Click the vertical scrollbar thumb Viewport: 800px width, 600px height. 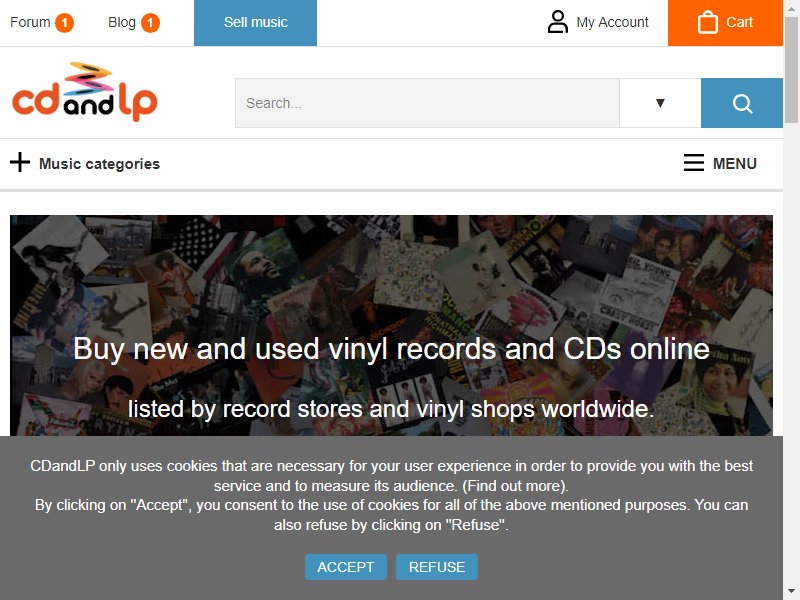tap(791, 69)
